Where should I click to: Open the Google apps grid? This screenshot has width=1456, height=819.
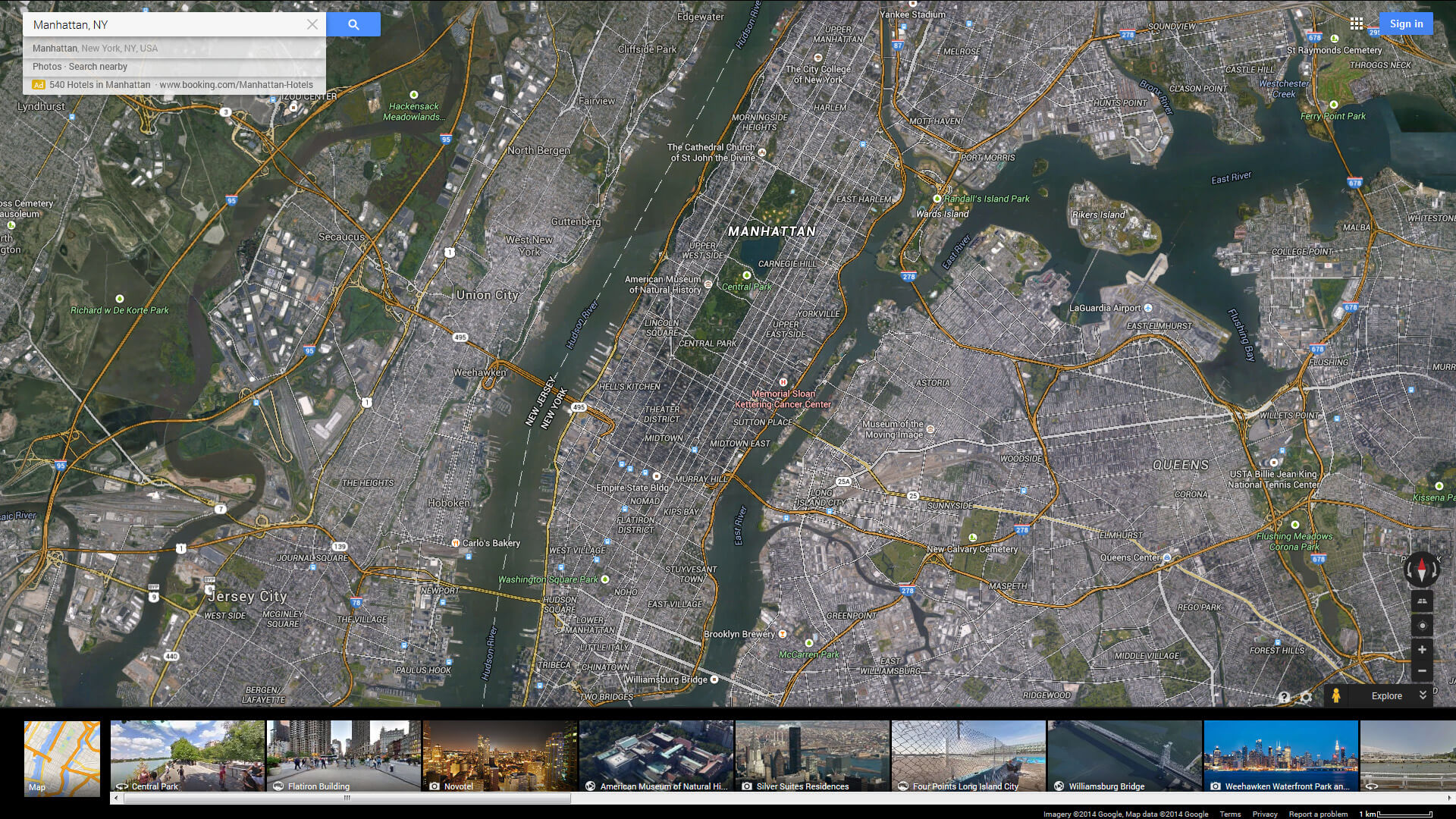coord(1357,24)
